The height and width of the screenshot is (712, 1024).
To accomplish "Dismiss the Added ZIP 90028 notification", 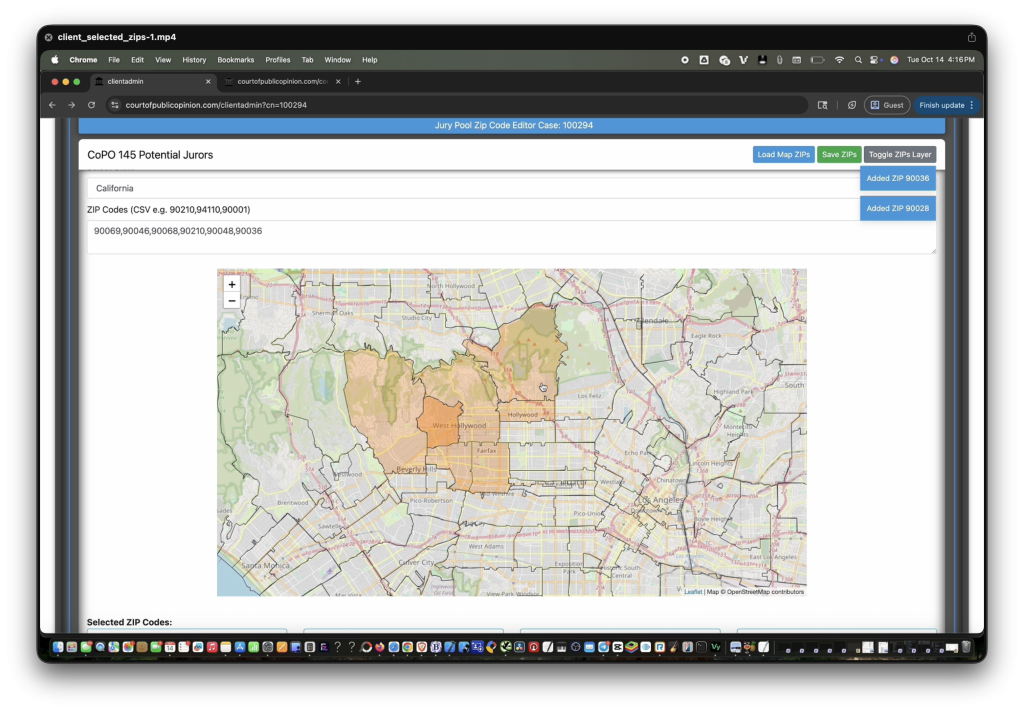I will click(x=897, y=208).
